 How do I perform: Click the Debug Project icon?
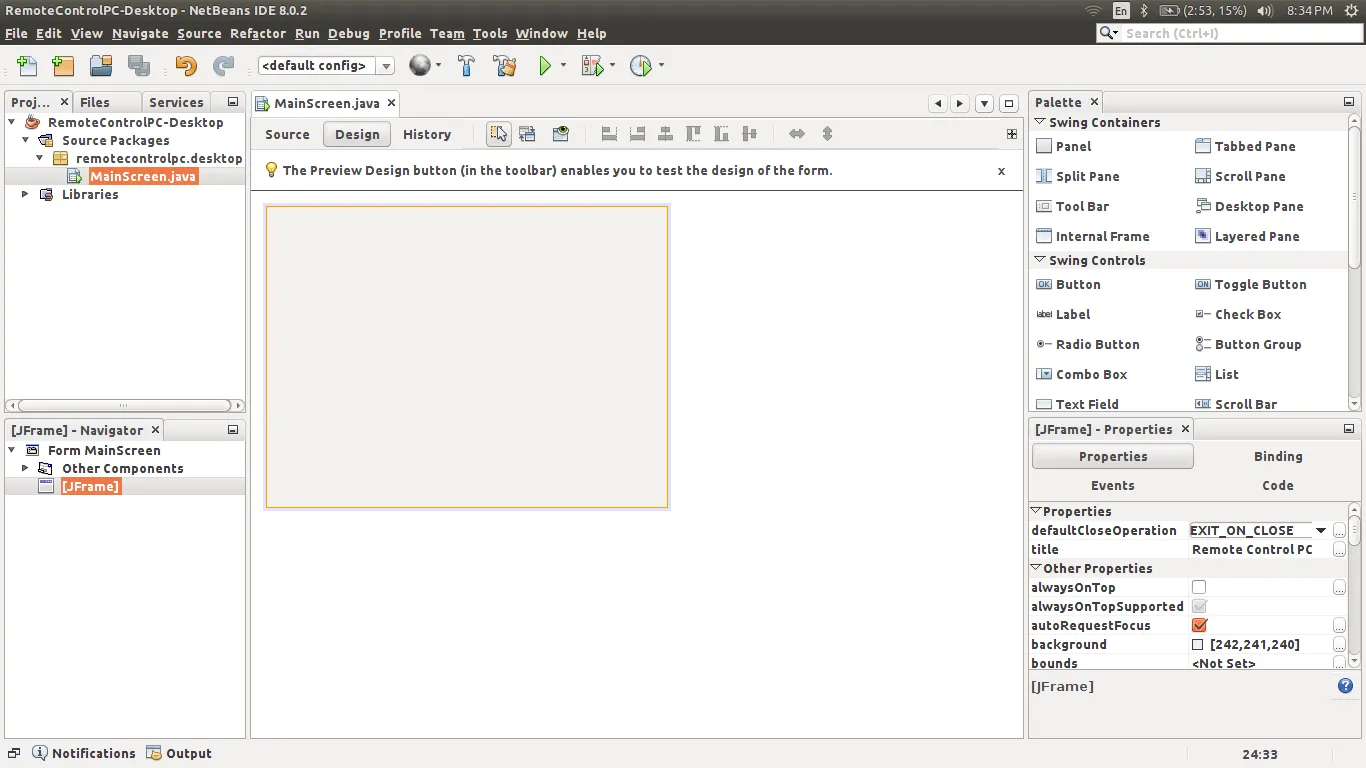(593, 66)
